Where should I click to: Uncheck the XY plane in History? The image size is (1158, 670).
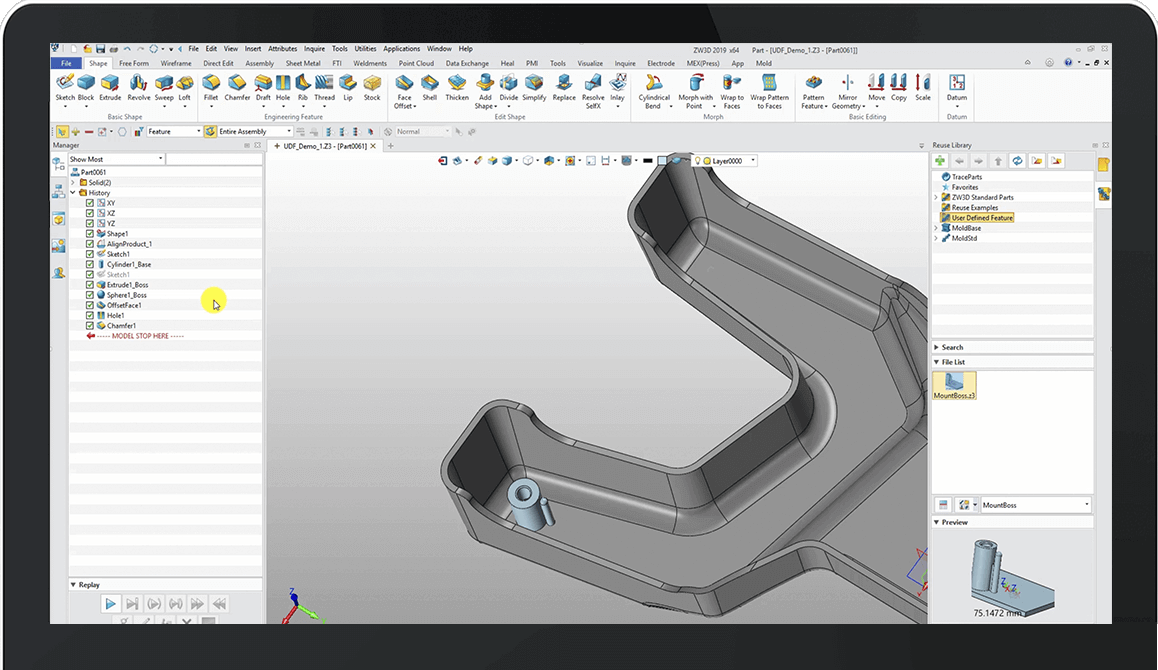[90, 203]
